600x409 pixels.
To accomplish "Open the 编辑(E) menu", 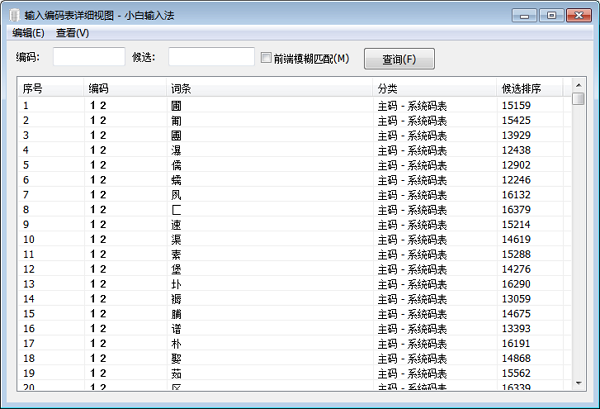I will pos(28,33).
